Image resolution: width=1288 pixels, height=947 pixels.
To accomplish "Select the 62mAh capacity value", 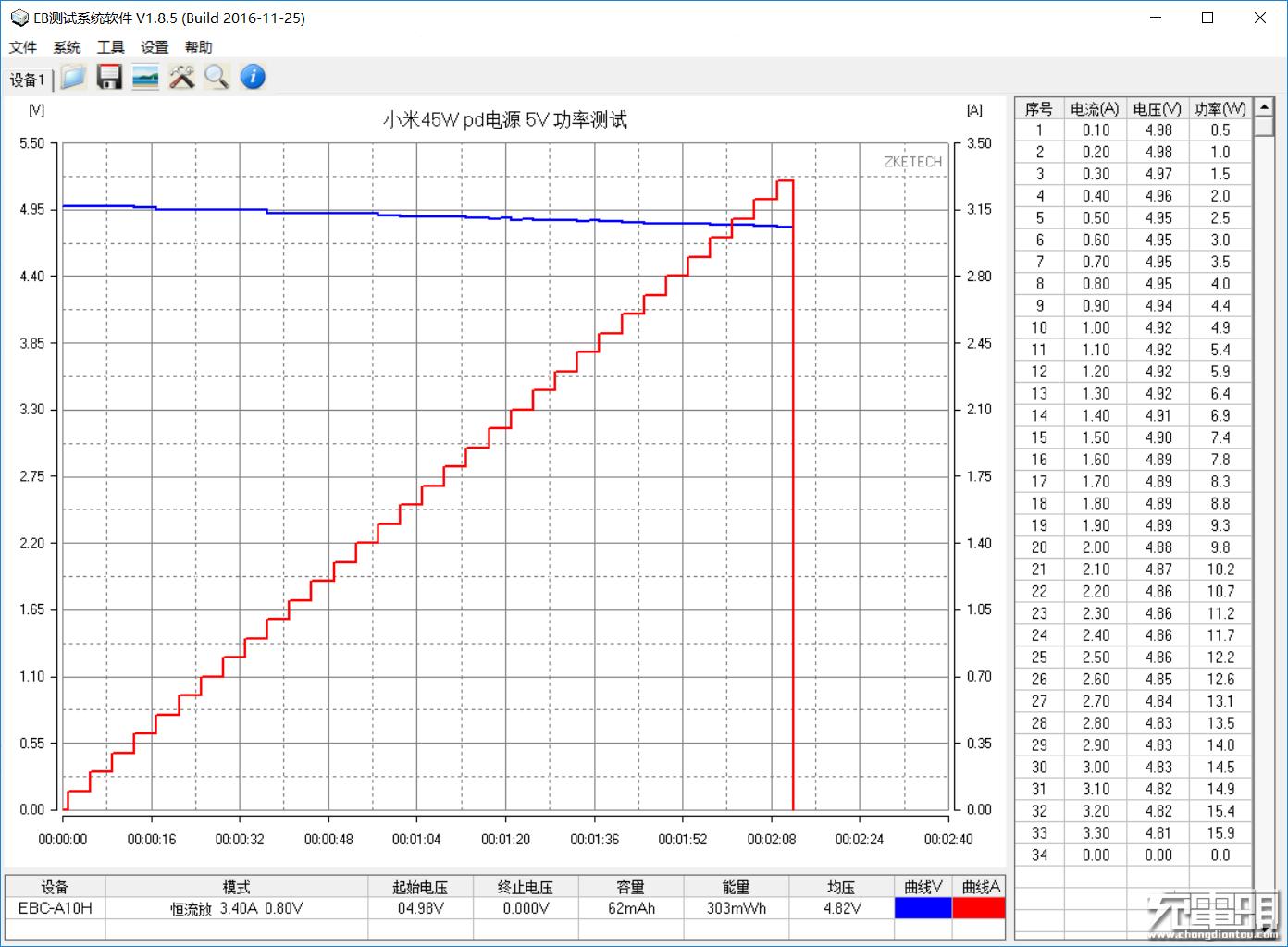I will (x=631, y=908).
